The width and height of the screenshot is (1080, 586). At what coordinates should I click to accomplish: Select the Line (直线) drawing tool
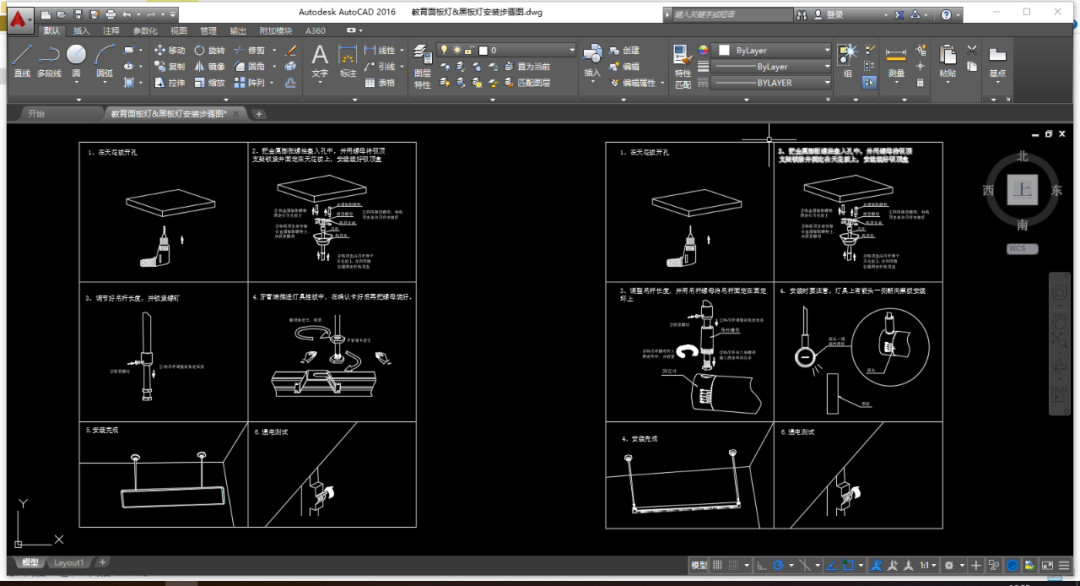22,59
